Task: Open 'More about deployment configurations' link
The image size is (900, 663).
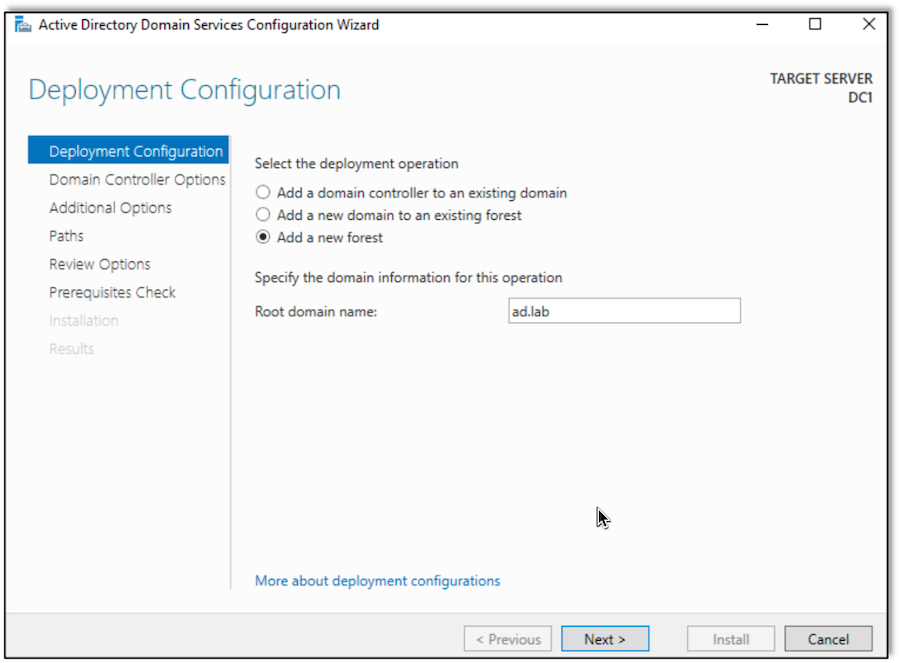Action: tap(377, 581)
